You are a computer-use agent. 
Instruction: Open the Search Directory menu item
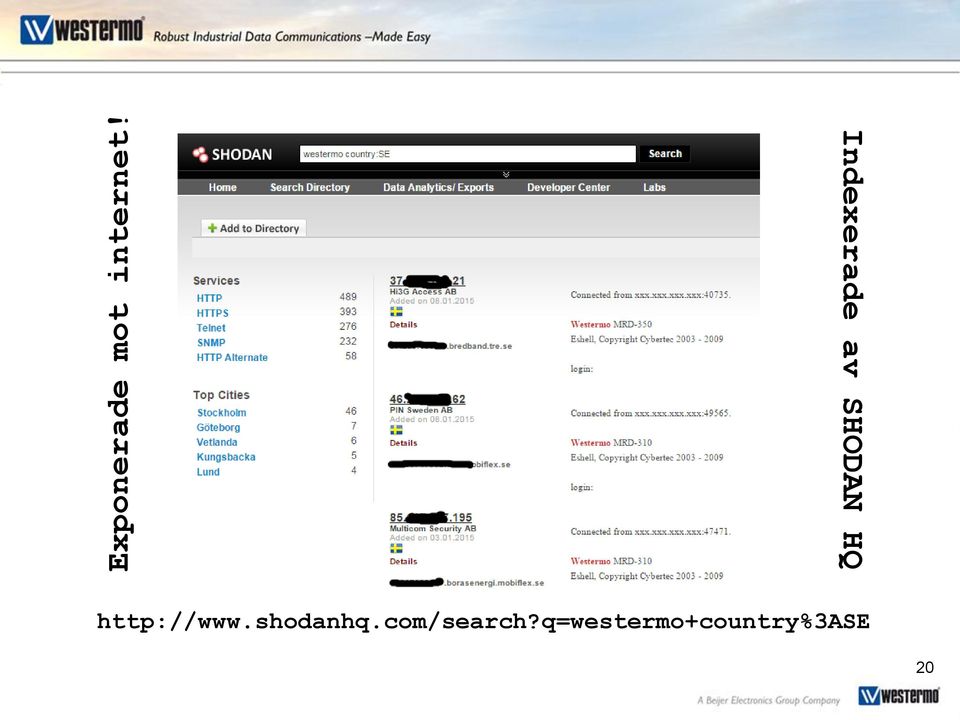pos(310,187)
